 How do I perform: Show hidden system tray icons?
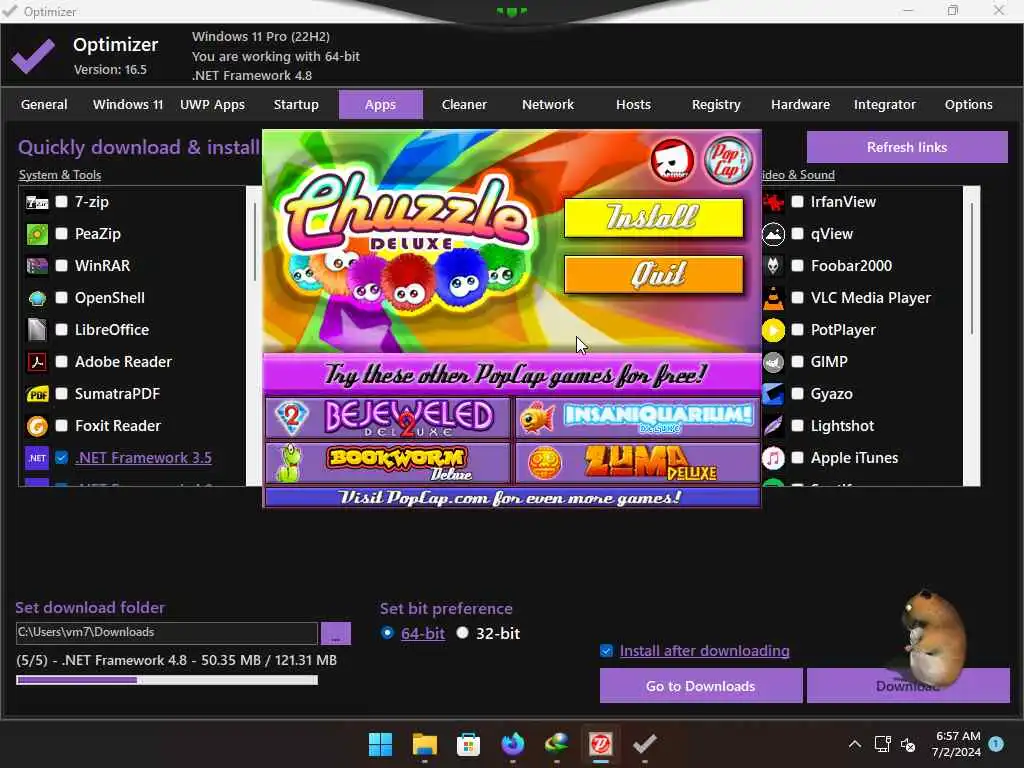click(x=854, y=744)
